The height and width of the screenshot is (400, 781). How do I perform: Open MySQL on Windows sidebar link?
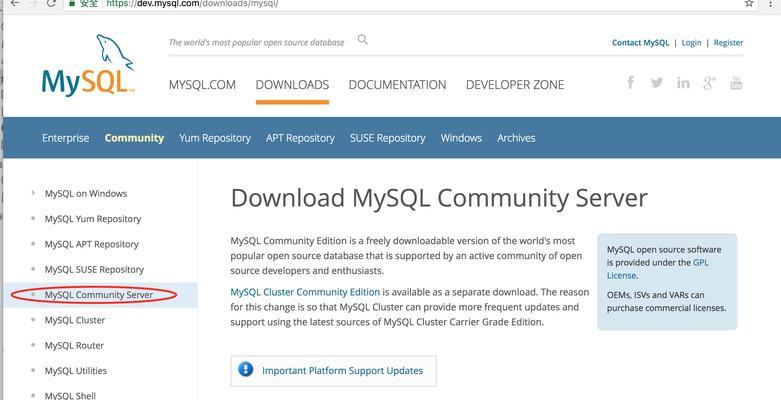tap(86, 193)
